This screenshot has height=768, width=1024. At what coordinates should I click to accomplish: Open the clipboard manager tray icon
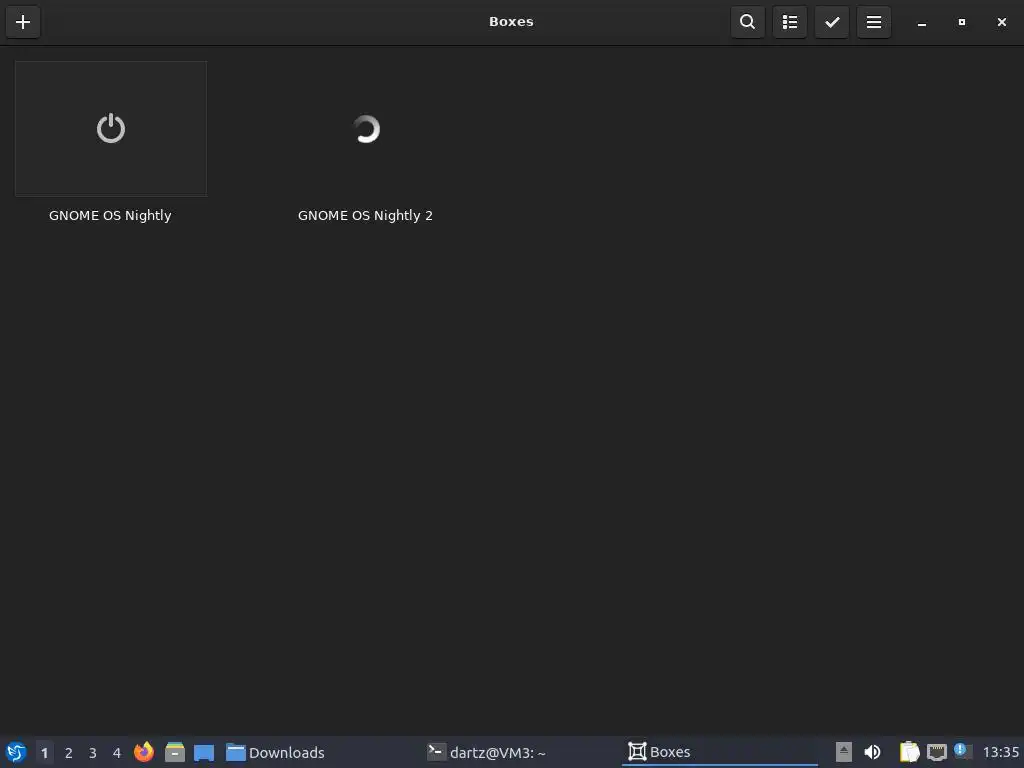tap(909, 752)
